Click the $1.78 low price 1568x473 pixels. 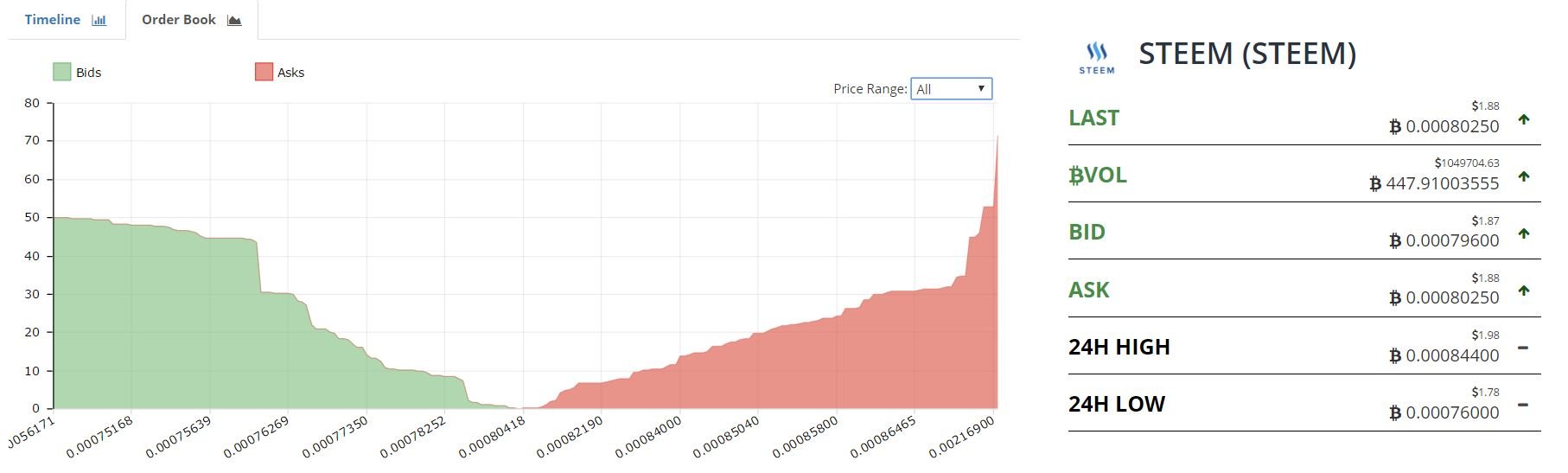(x=1485, y=392)
